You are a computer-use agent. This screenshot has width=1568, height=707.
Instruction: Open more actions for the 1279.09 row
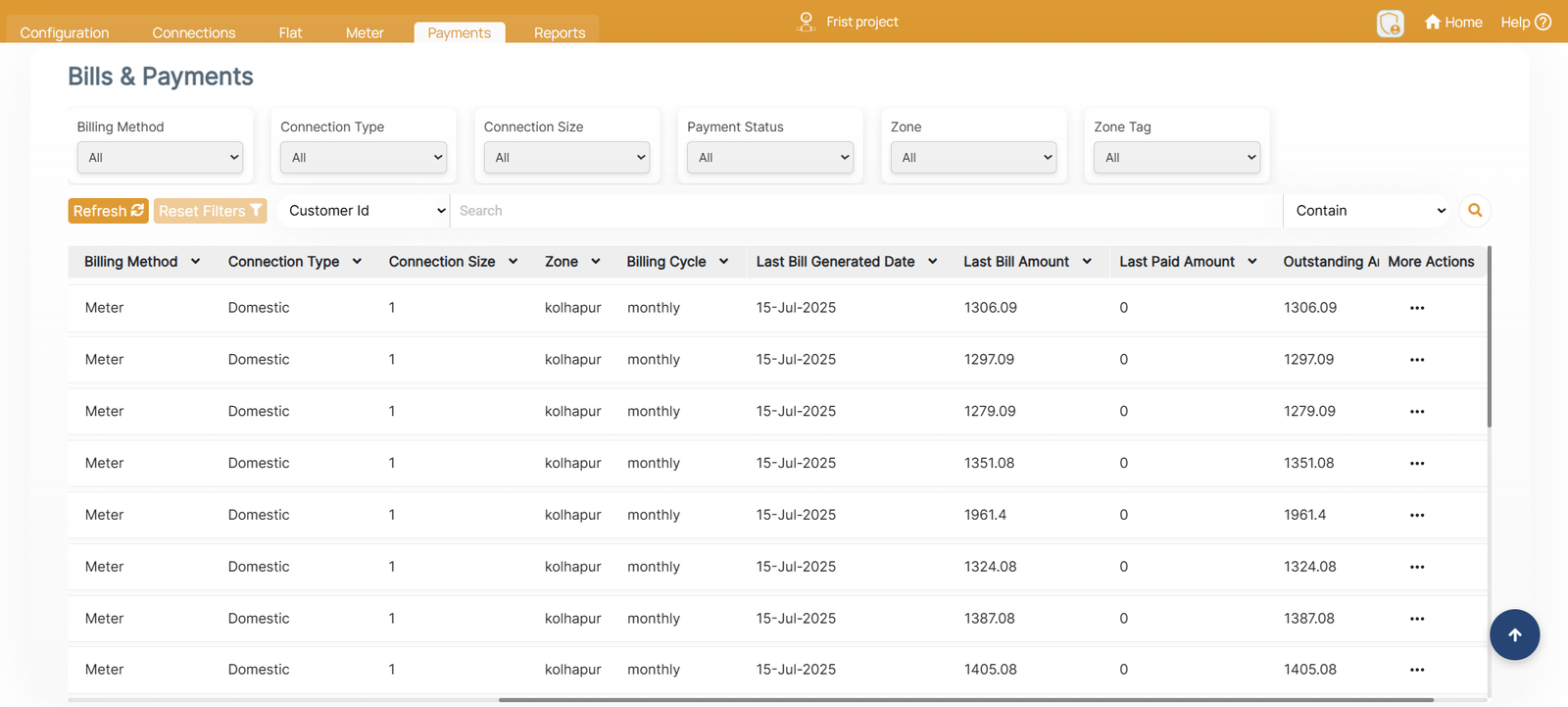click(x=1417, y=412)
